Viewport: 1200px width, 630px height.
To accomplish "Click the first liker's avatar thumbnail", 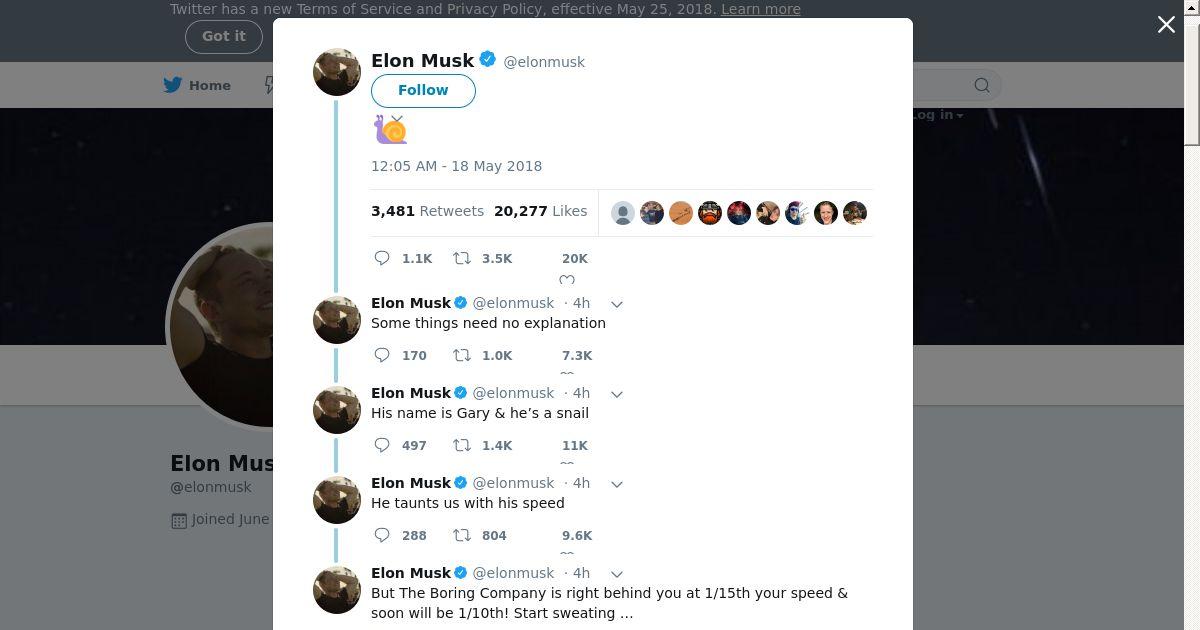I will point(623,213).
